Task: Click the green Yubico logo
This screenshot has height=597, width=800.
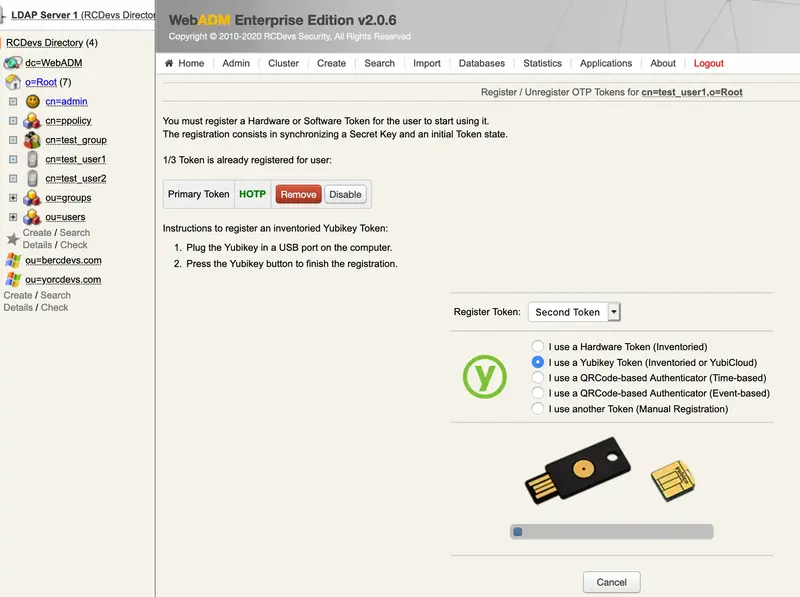Action: click(x=485, y=377)
